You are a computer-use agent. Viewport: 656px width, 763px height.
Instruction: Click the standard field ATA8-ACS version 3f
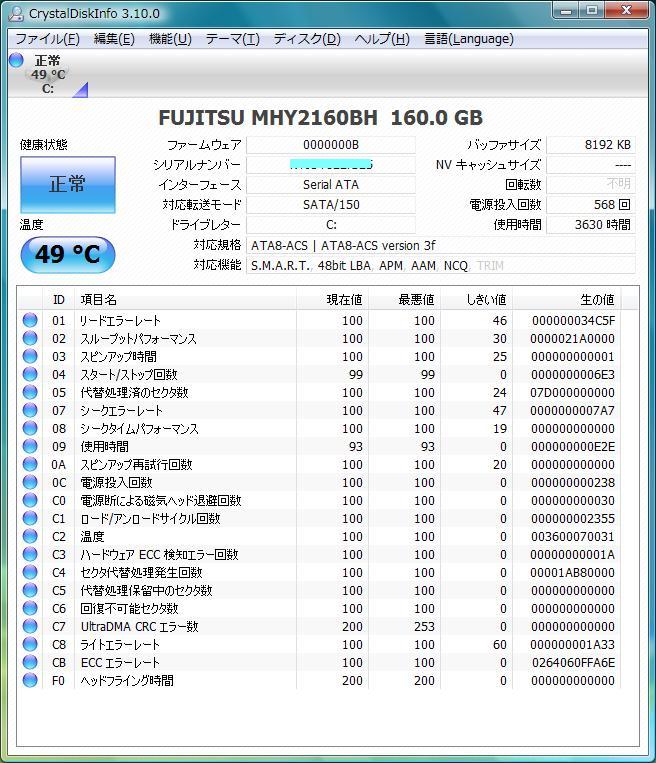point(440,246)
